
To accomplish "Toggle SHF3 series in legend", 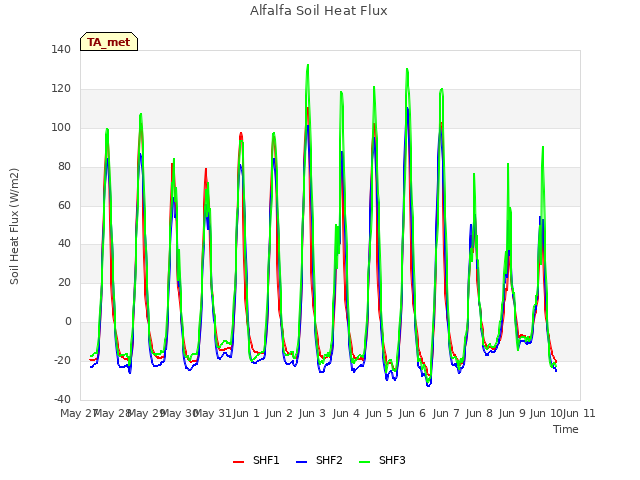I will point(382,461).
